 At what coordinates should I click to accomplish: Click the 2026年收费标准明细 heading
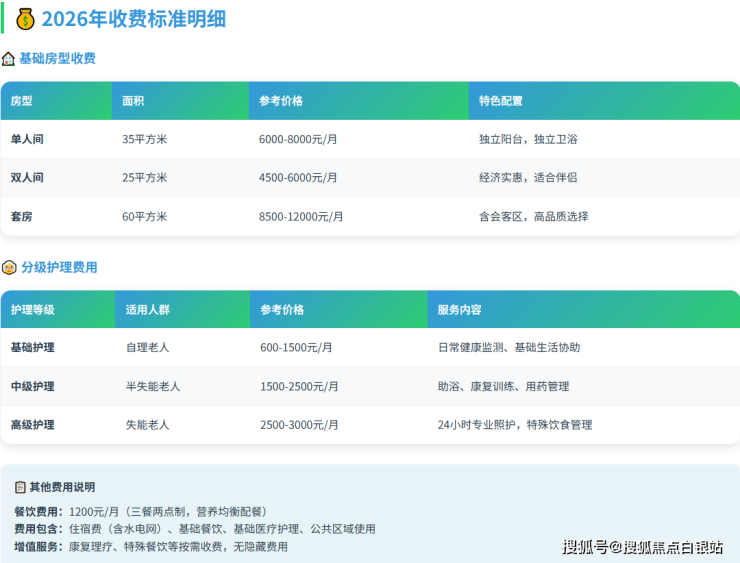pyautogui.click(x=133, y=19)
